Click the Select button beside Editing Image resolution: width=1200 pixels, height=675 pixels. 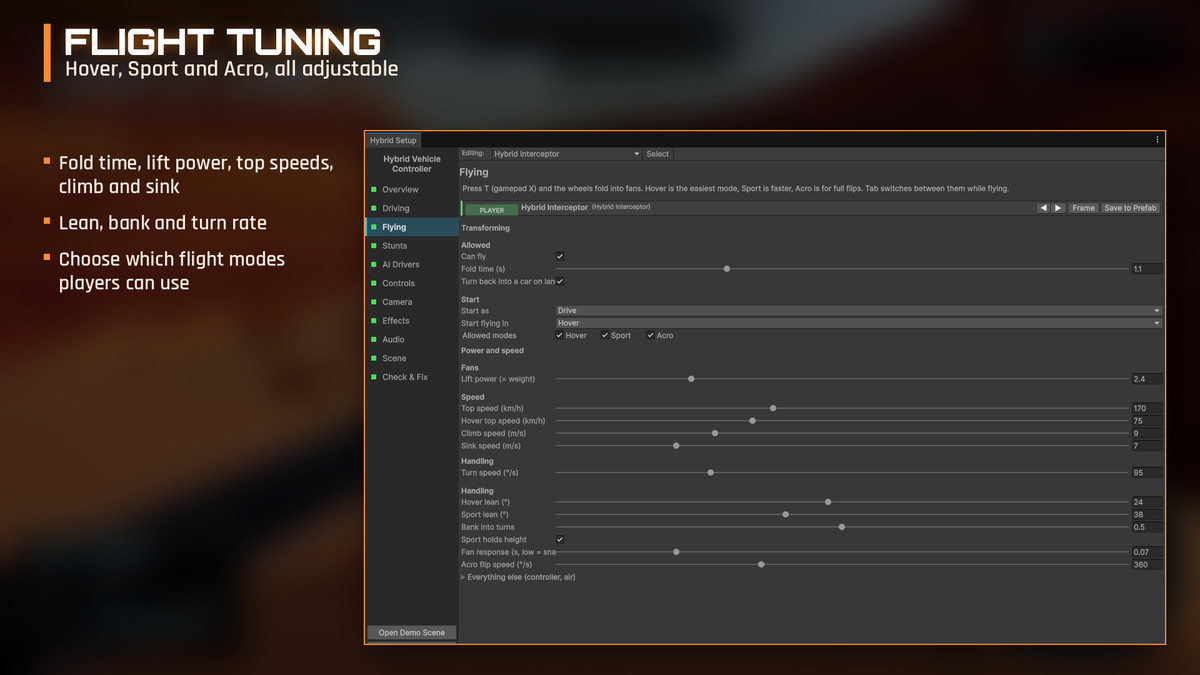point(657,154)
